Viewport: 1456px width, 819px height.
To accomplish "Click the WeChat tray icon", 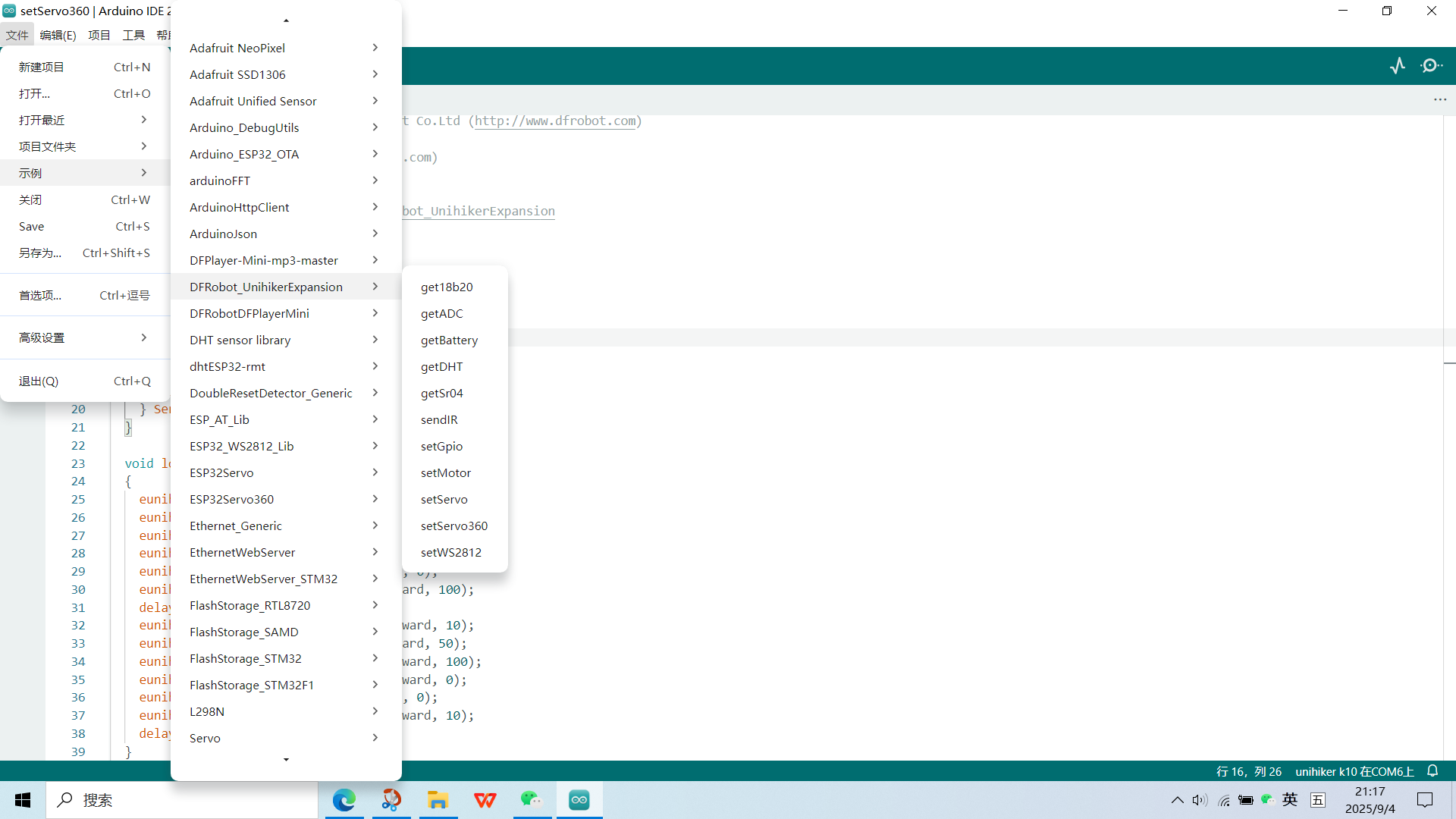I will 1267,799.
